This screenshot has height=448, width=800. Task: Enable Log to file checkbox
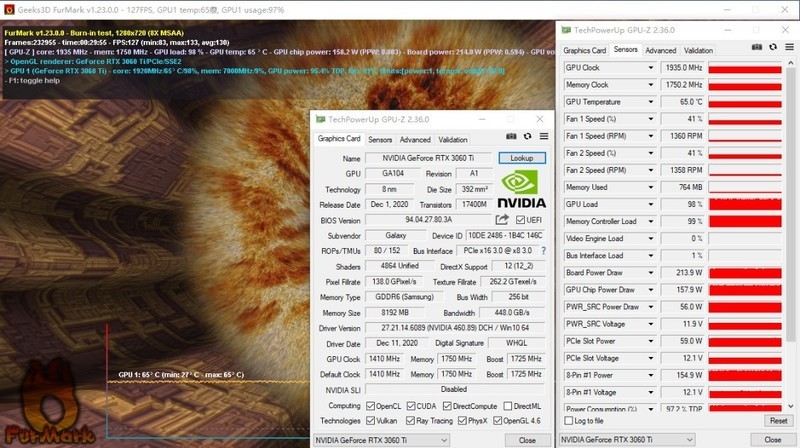pyautogui.click(x=568, y=421)
